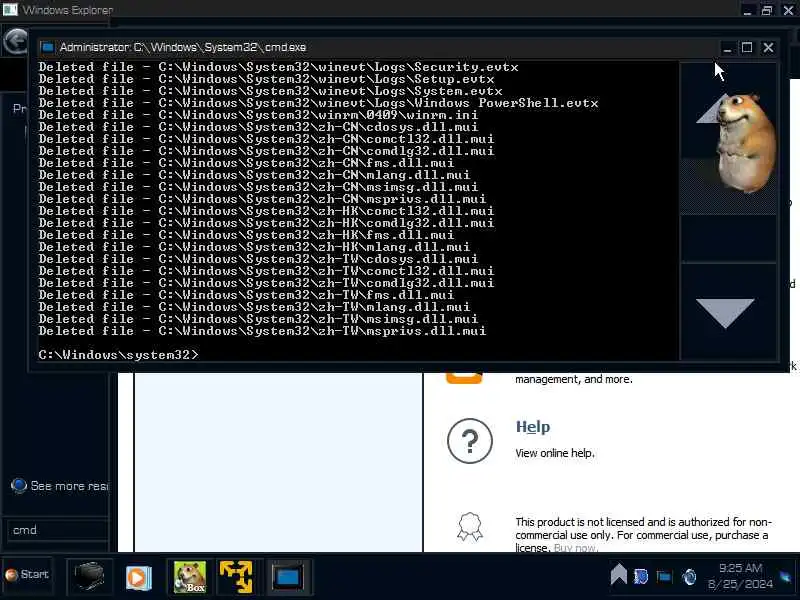Screen dimensions: 800x600
Task: Click the Security.evtx deleted file line
Action: (279, 67)
